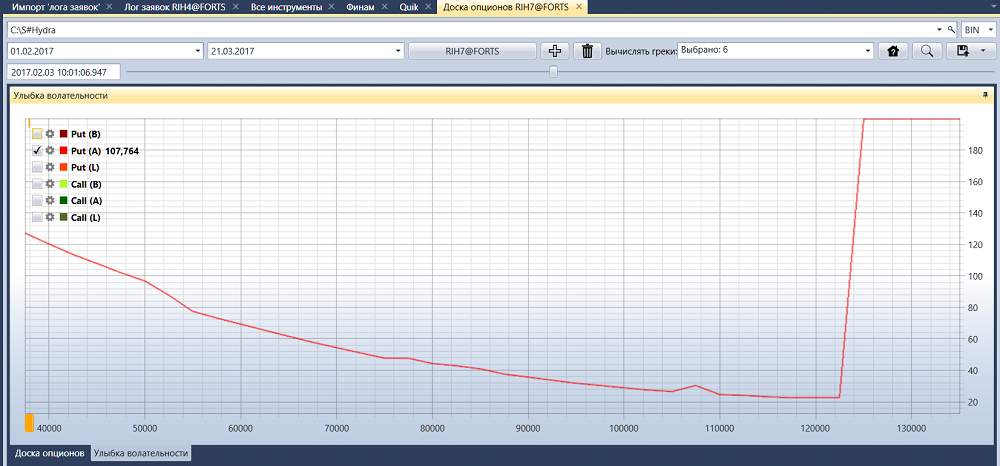Click the RIH7@FORTS instrument button

point(472,51)
